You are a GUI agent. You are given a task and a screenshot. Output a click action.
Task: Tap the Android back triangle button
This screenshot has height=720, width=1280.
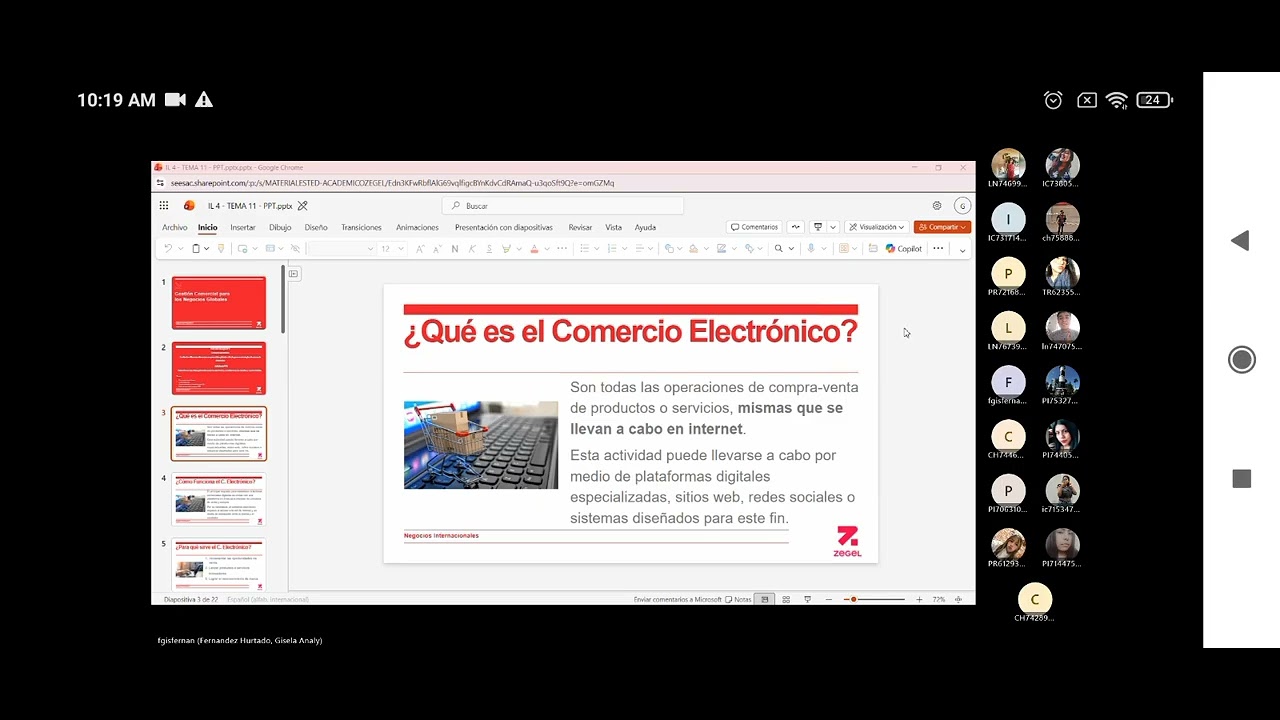[1240, 240]
